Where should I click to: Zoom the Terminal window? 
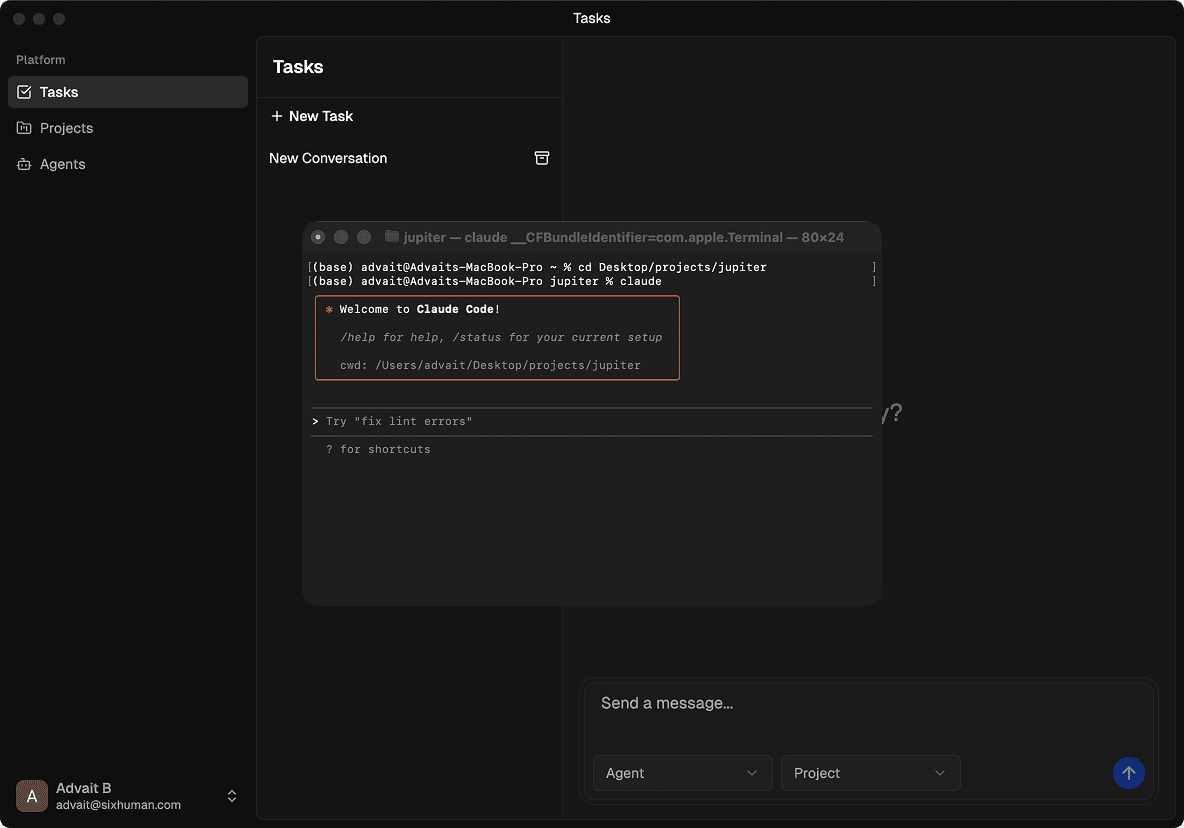[x=364, y=237]
